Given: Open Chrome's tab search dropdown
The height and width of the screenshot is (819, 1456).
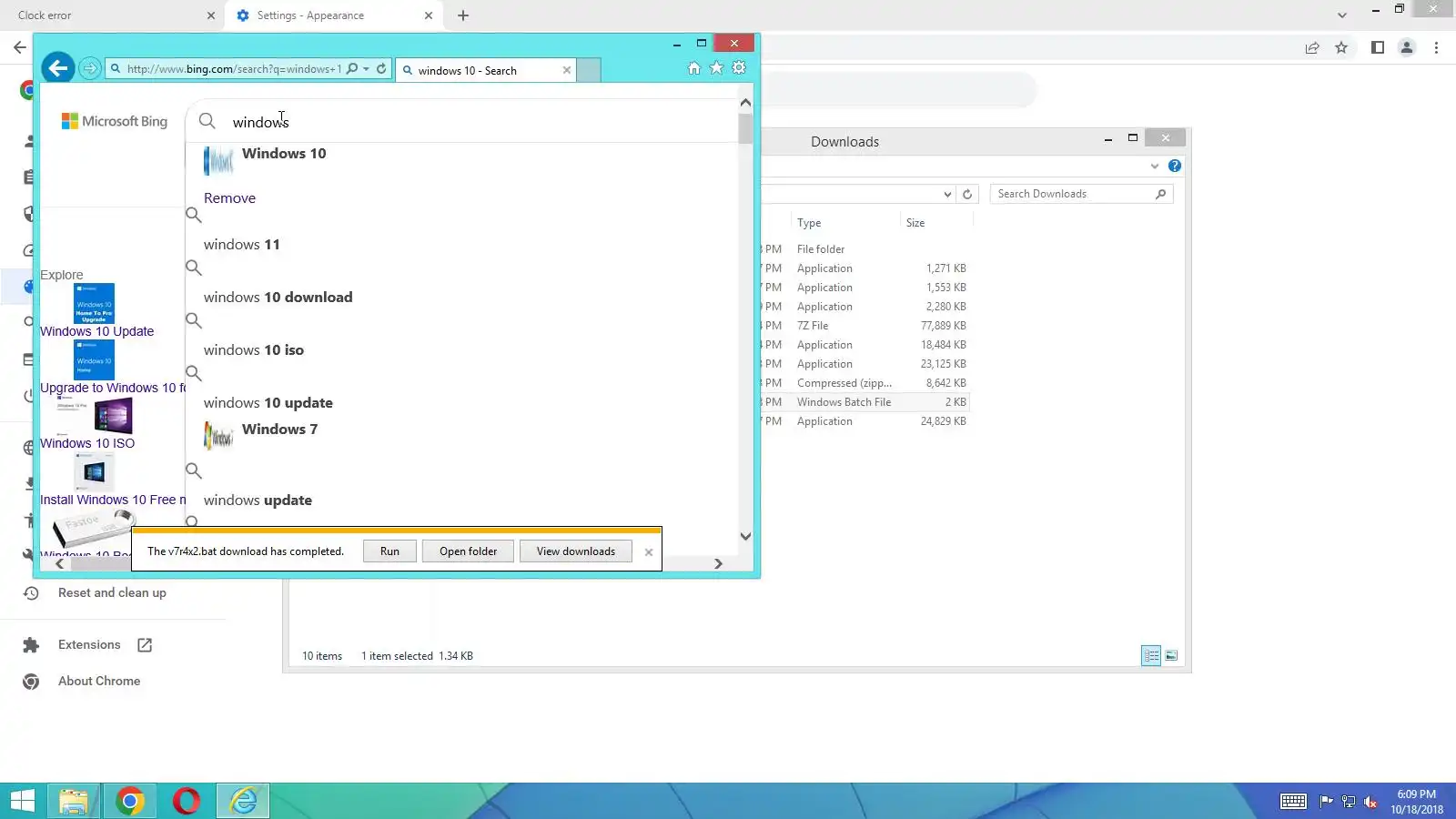Looking at the screenshot, I should point(1342,15).
